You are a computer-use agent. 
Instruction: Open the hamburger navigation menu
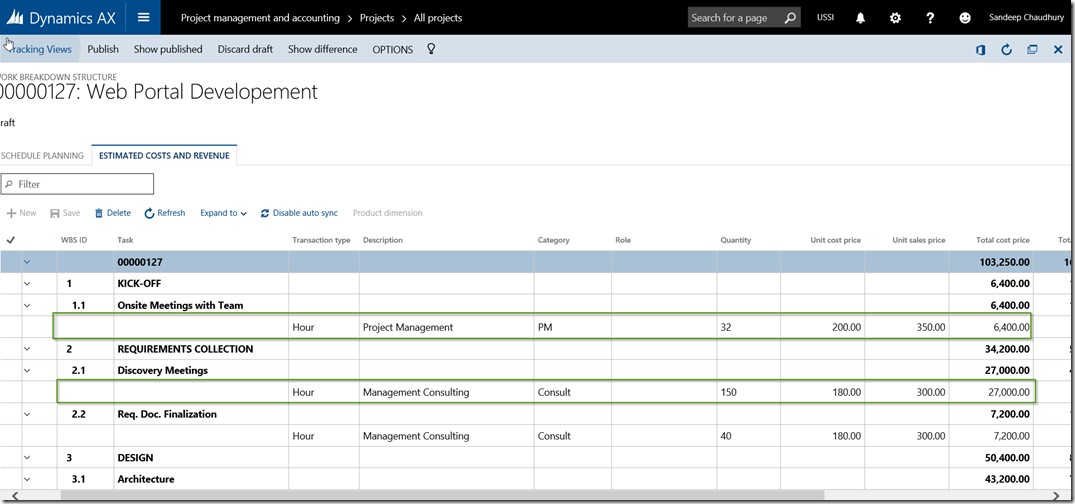coord(143,17)
